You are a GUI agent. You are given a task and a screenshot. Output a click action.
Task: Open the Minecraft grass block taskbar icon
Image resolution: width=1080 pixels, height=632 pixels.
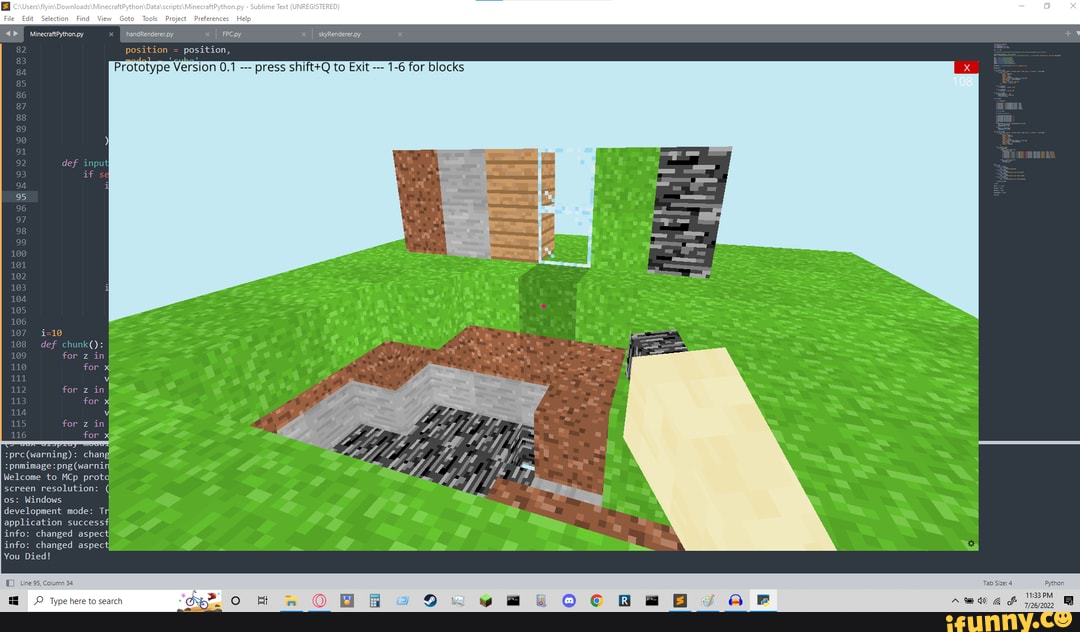(486, 601)
